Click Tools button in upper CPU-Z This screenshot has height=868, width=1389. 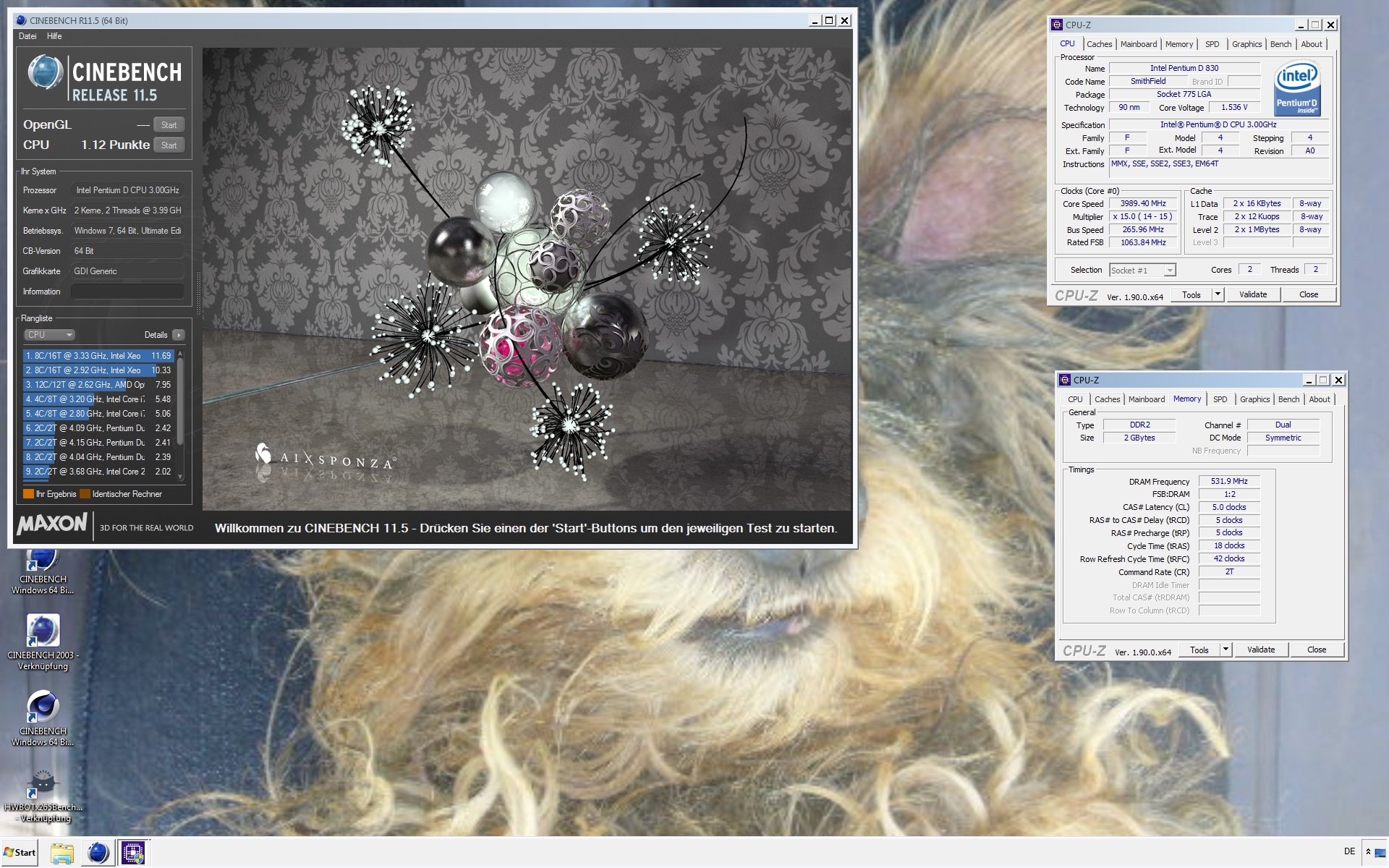[1192, 294]
